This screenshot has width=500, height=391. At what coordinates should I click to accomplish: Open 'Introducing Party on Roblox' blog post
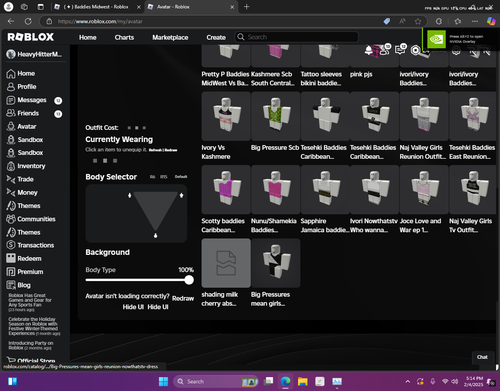click(31, 345)
